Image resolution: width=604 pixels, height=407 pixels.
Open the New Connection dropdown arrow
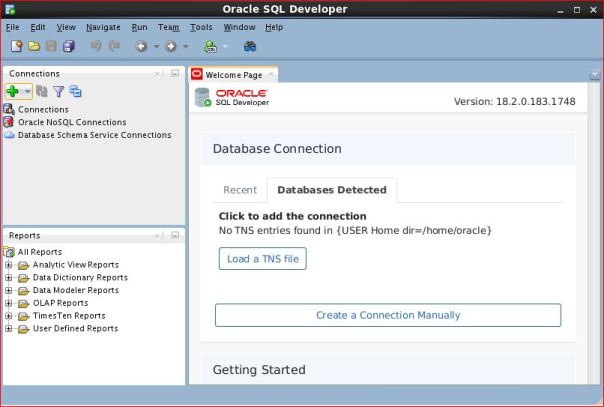click(x=27, y=92)
